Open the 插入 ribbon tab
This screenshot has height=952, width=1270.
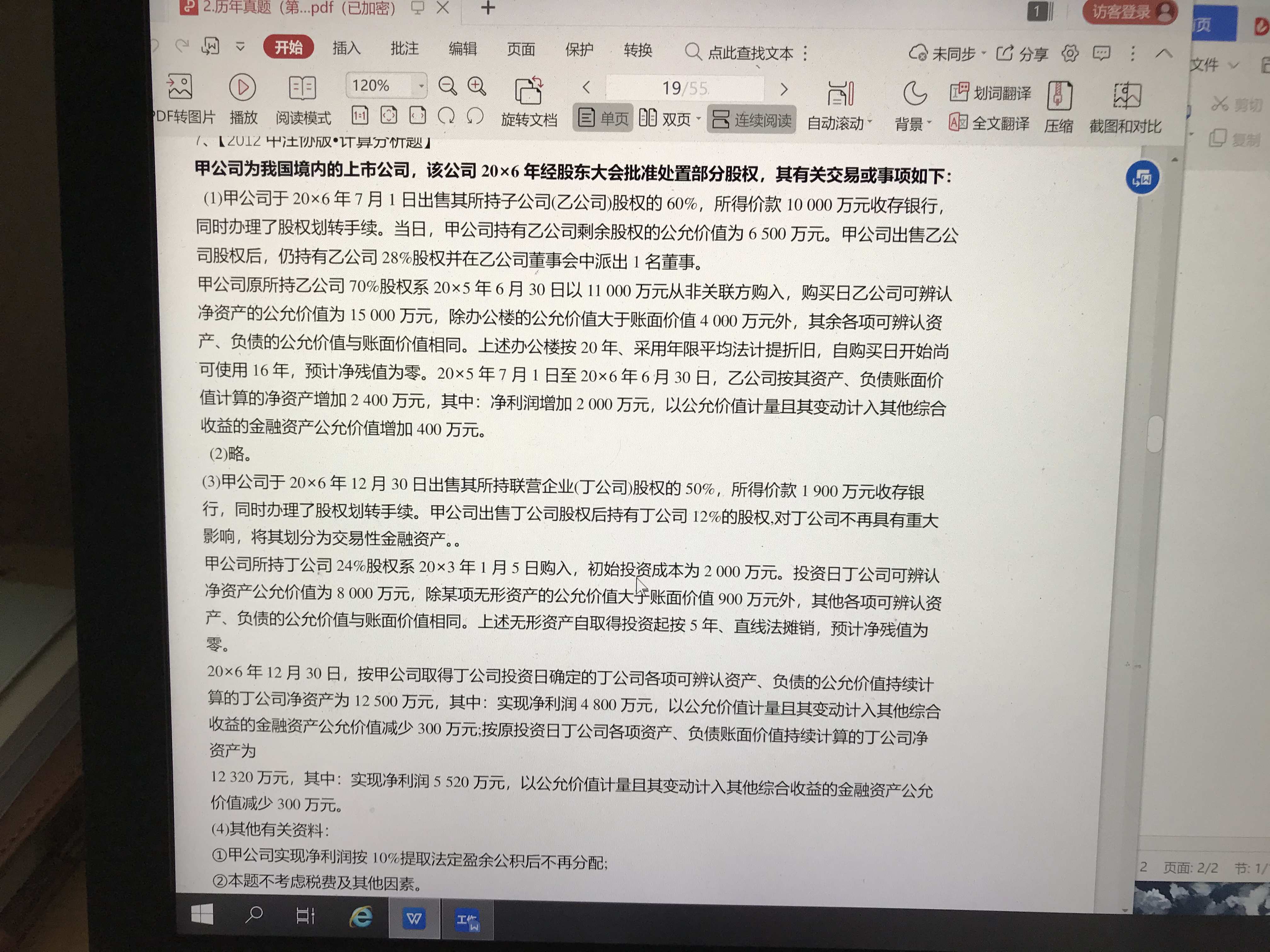346,48
